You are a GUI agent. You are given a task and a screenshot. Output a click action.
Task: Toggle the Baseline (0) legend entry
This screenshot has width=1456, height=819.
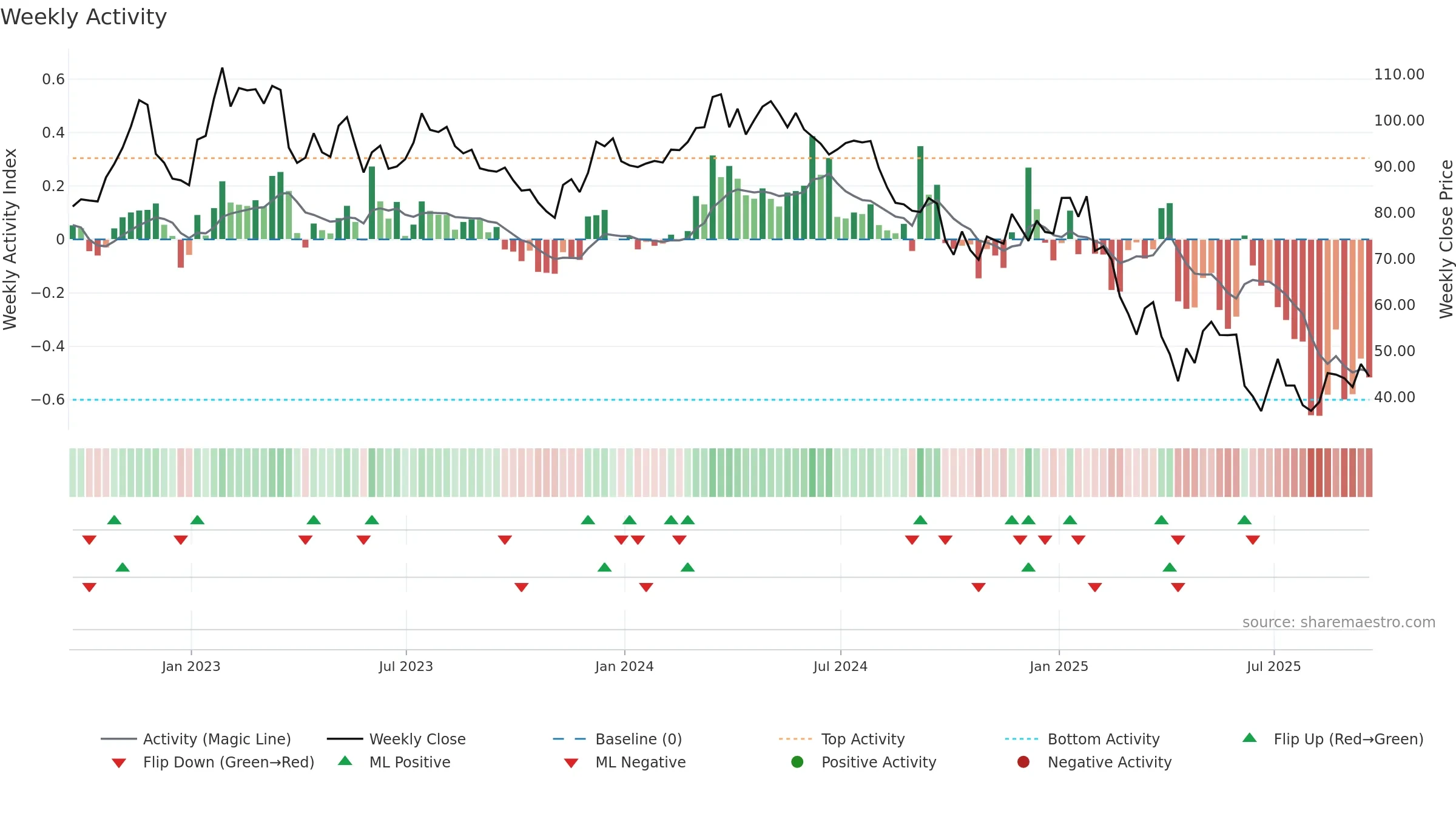click(x=618, y=739)
